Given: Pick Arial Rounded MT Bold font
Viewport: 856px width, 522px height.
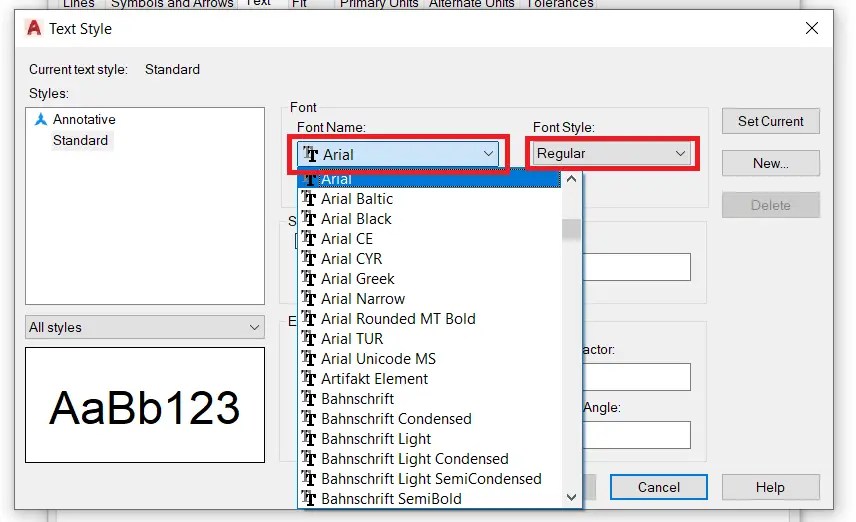Looking at the screenshot, I should [x=429, y=319].
